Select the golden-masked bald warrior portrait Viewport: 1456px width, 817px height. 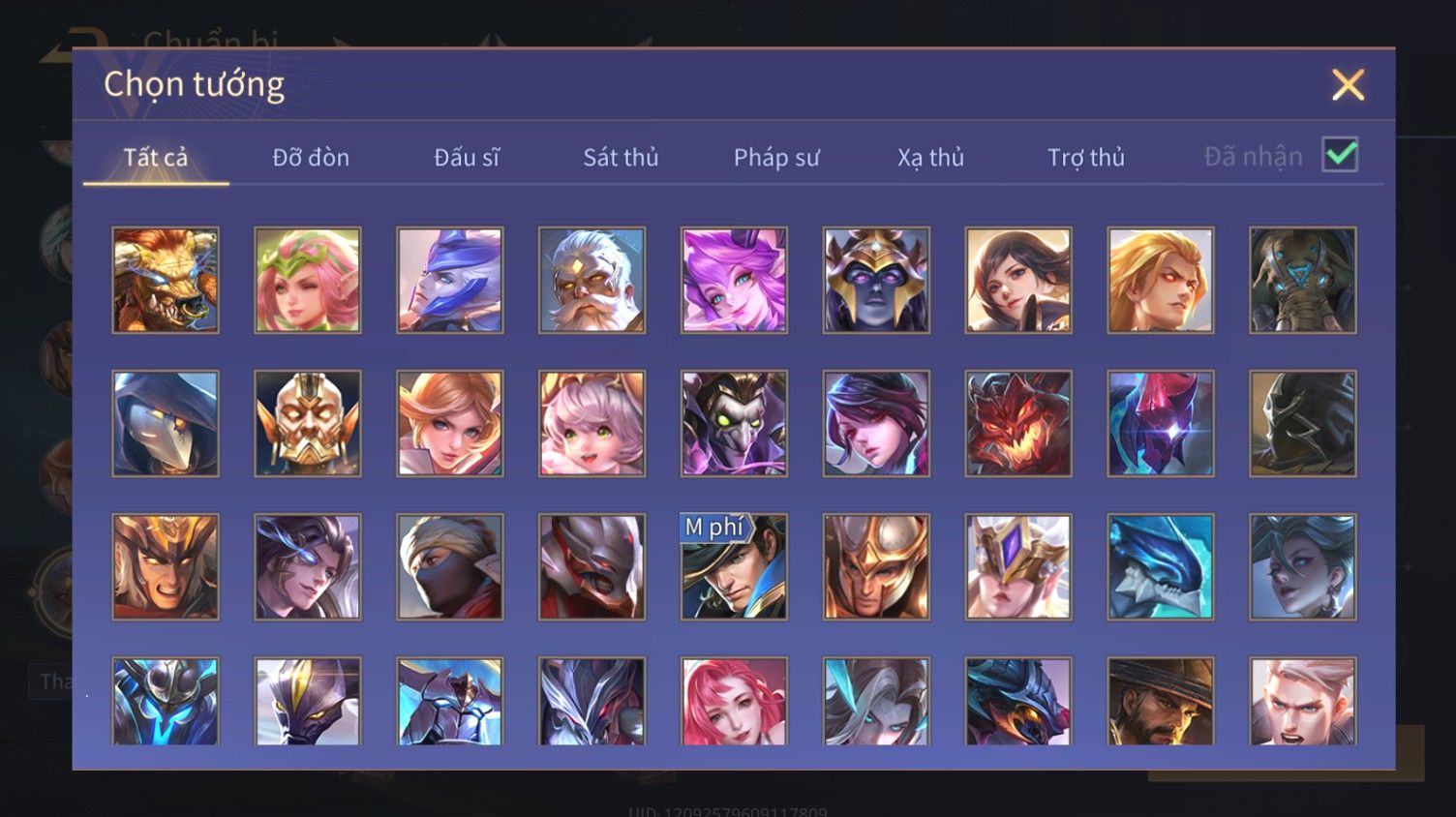308,424
